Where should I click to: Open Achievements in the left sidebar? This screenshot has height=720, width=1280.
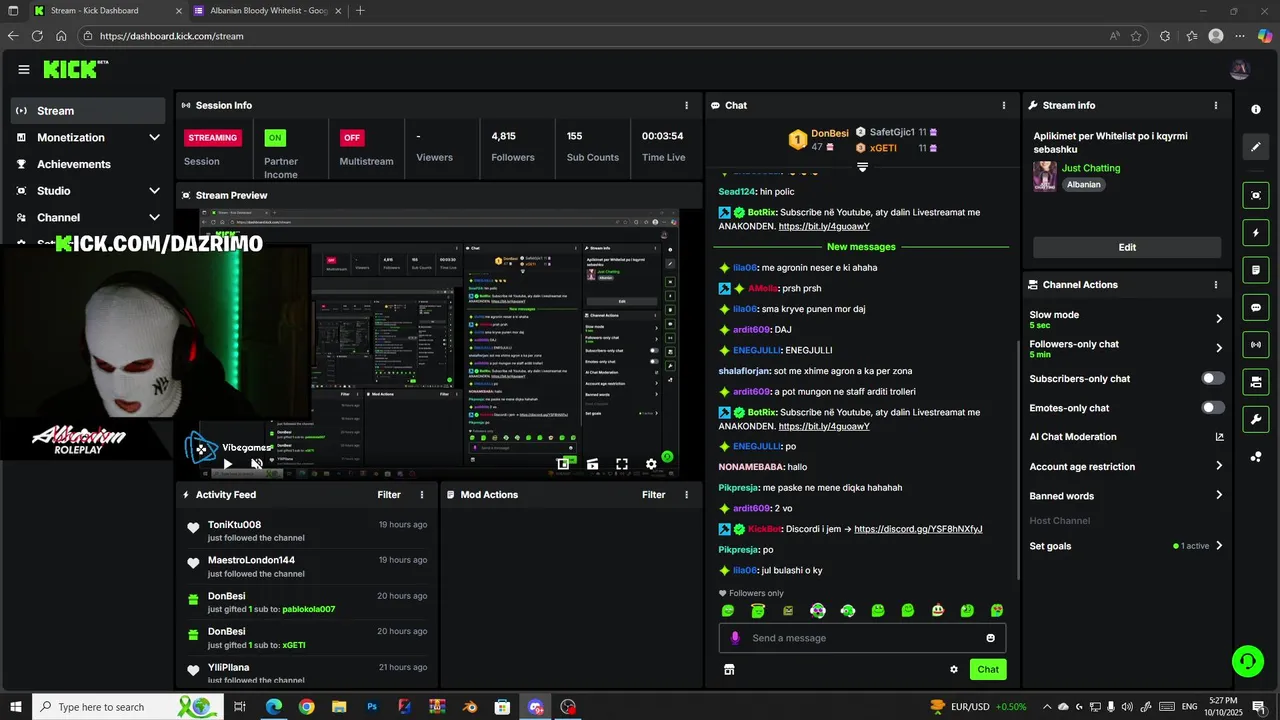(x=88, y=164)
